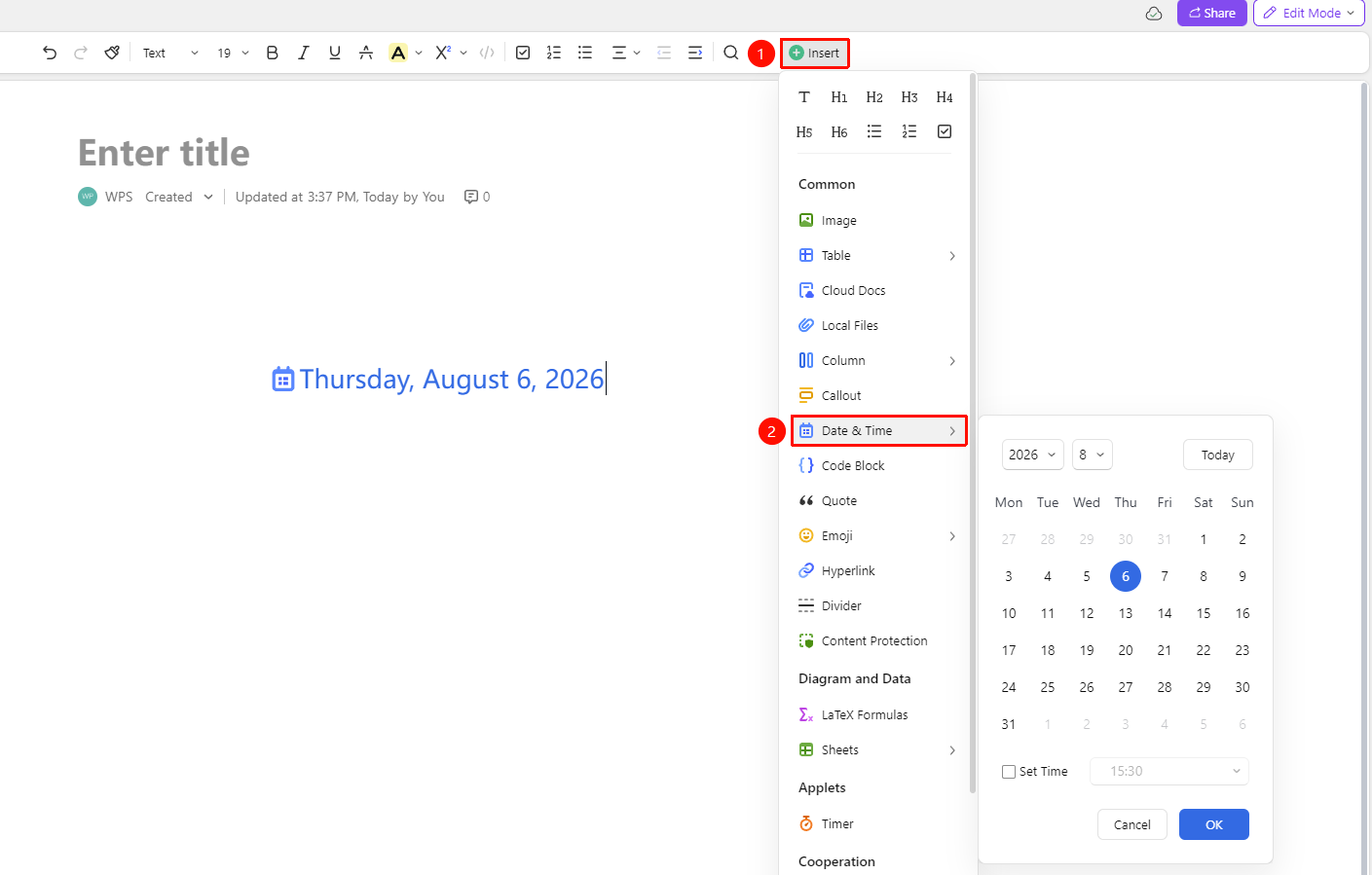The width and height of the screenshot is (1372, 875).
Task: Click the Share button
Action: point(1212,14)
